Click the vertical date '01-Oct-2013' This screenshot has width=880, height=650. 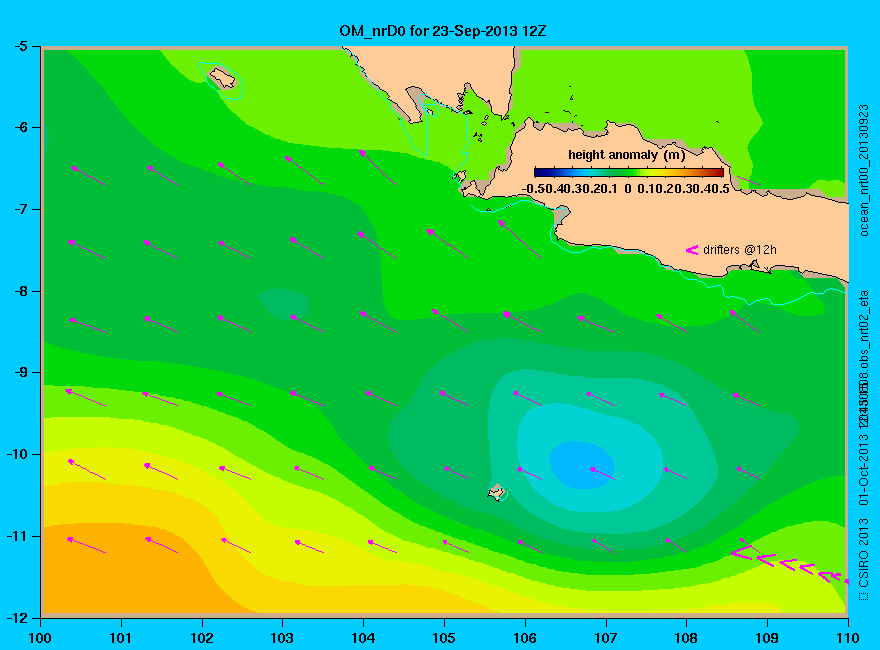point(864,468)
